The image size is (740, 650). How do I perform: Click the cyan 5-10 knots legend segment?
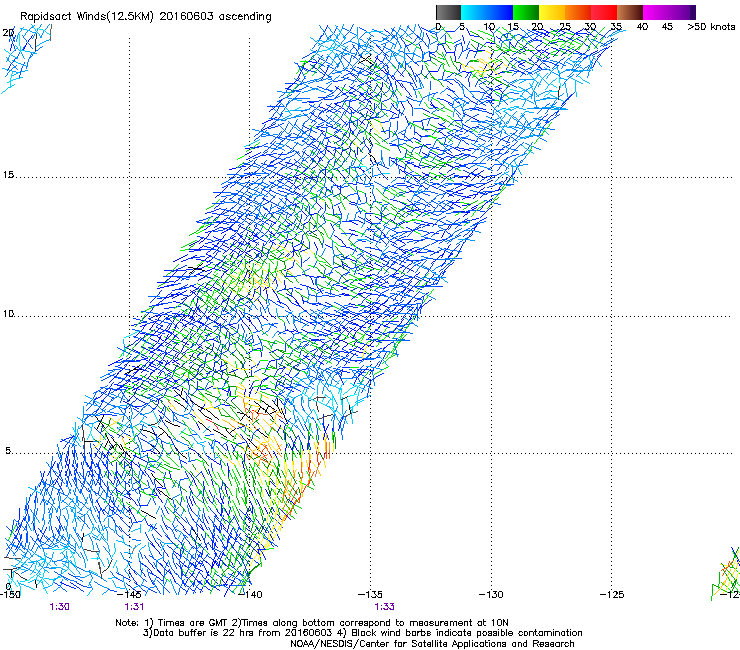[474, 12]
